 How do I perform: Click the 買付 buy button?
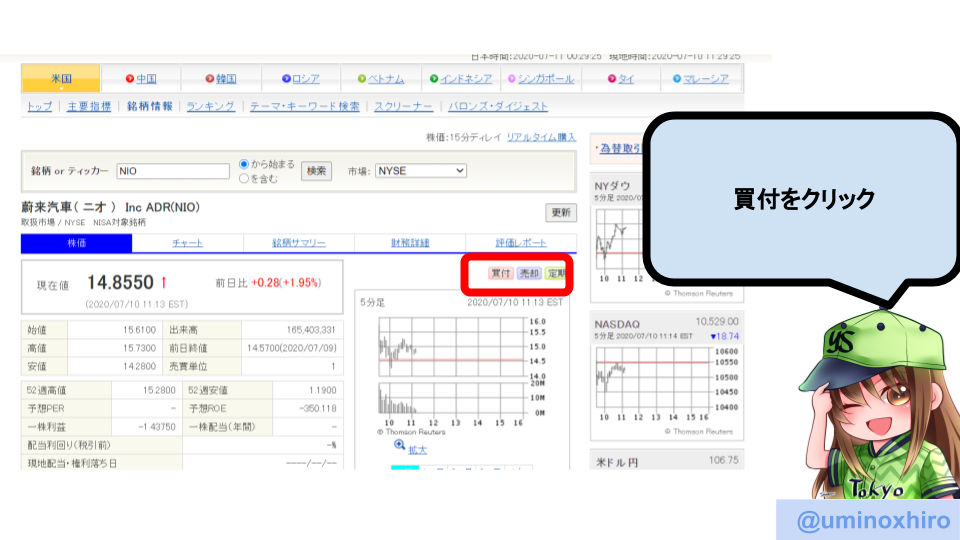[x=501, y=273]
